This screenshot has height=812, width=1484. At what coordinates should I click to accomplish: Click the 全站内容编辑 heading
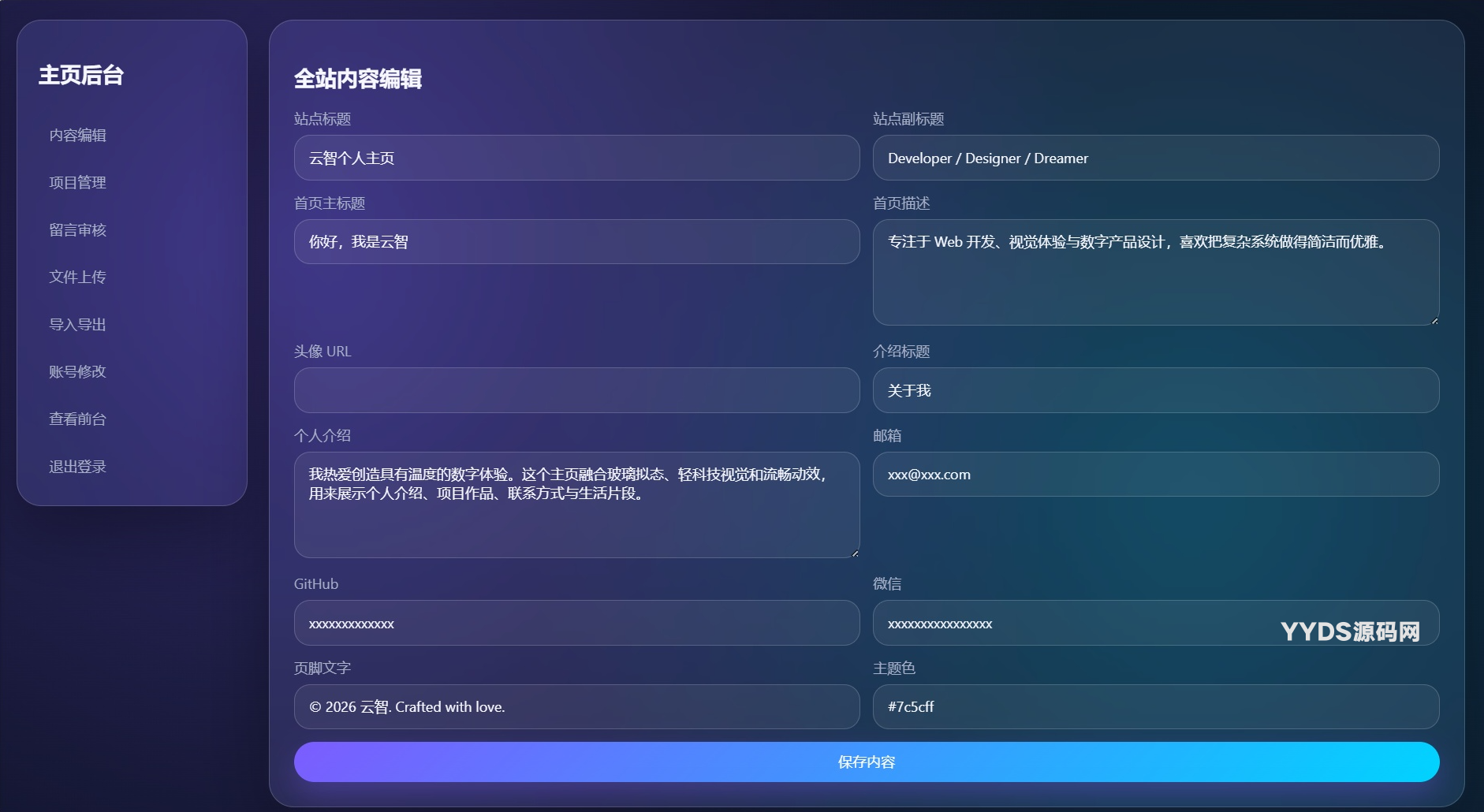point(358,78)
